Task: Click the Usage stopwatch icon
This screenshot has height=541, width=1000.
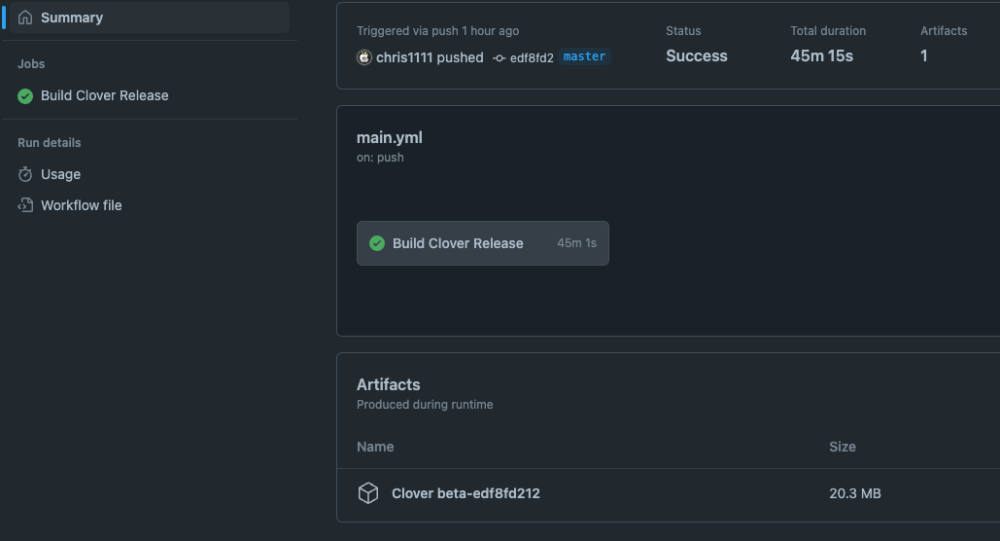Action: [25, 174]
